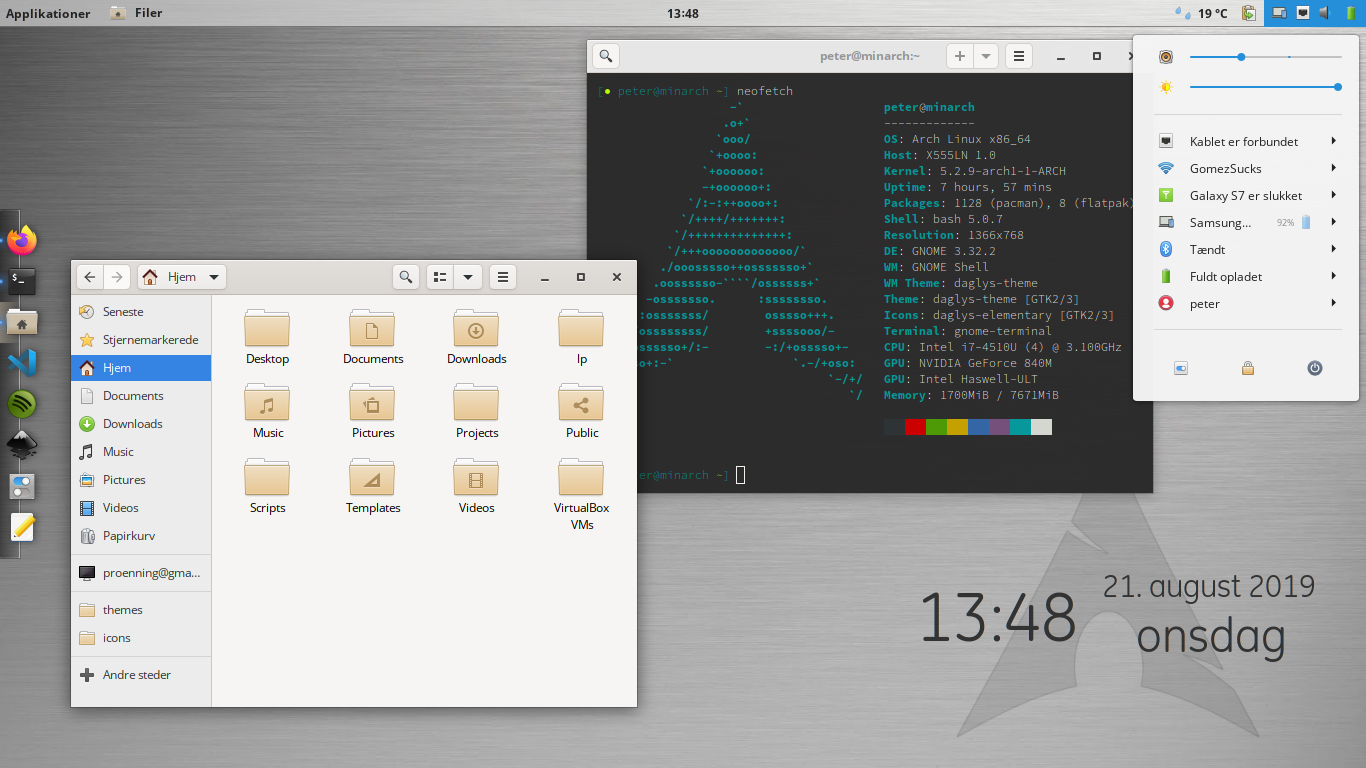Select Stjernemarkerede in the sidebar

pos(141,339)
